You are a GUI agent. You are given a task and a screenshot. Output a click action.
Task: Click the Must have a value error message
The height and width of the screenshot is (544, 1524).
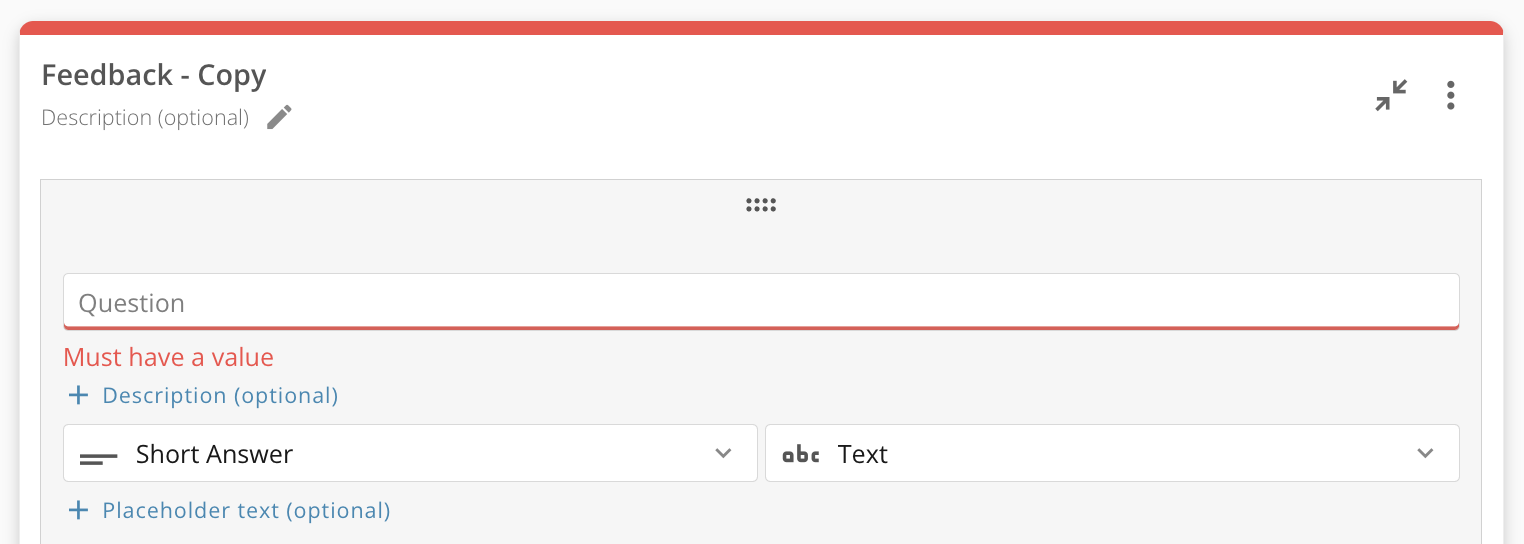pos(168,358)
